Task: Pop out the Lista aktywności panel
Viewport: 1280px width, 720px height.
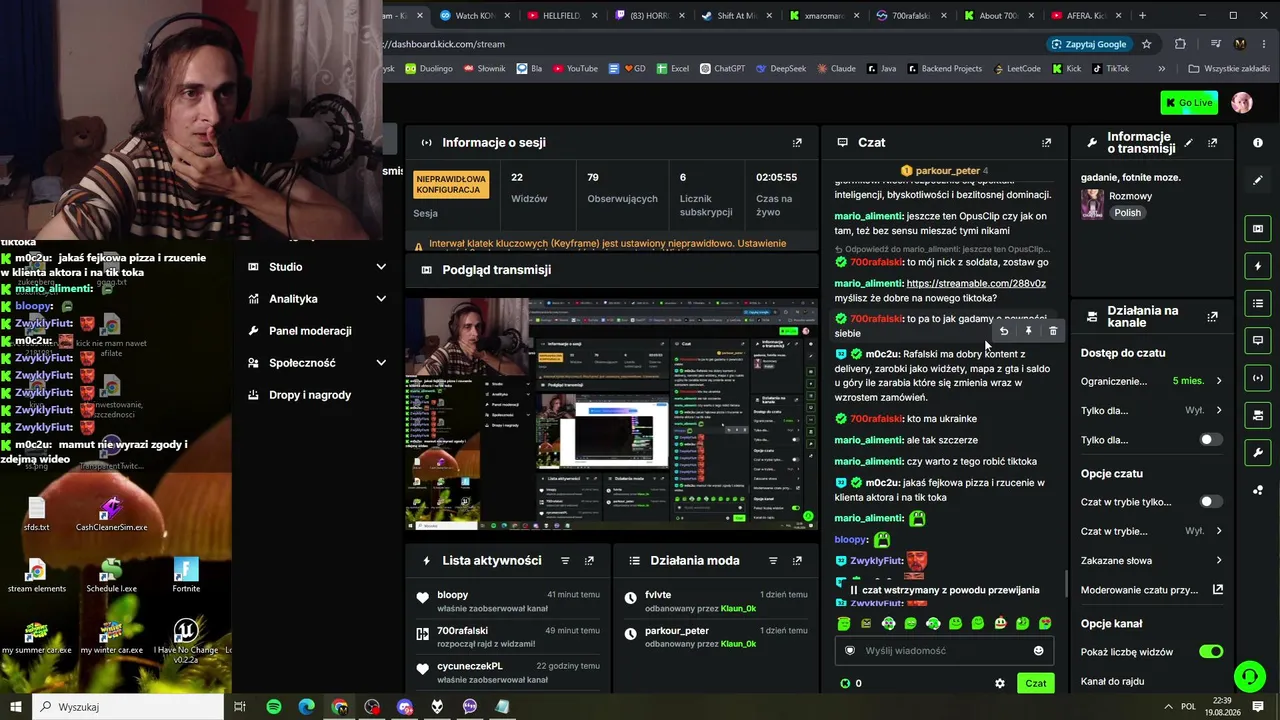Action: pos(589,561)
